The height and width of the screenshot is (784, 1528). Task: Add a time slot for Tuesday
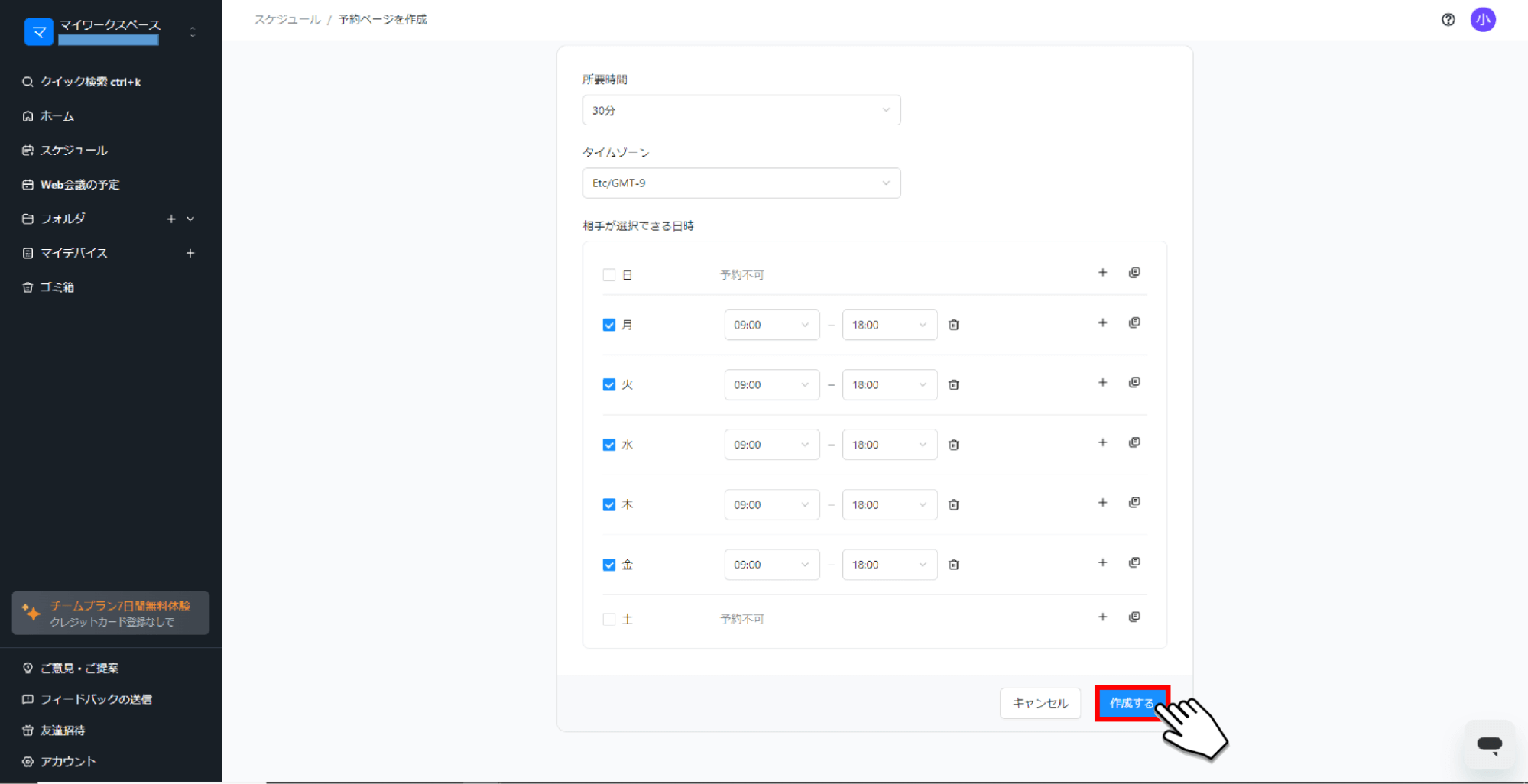pyautogui.click(x=1102, y=383)
